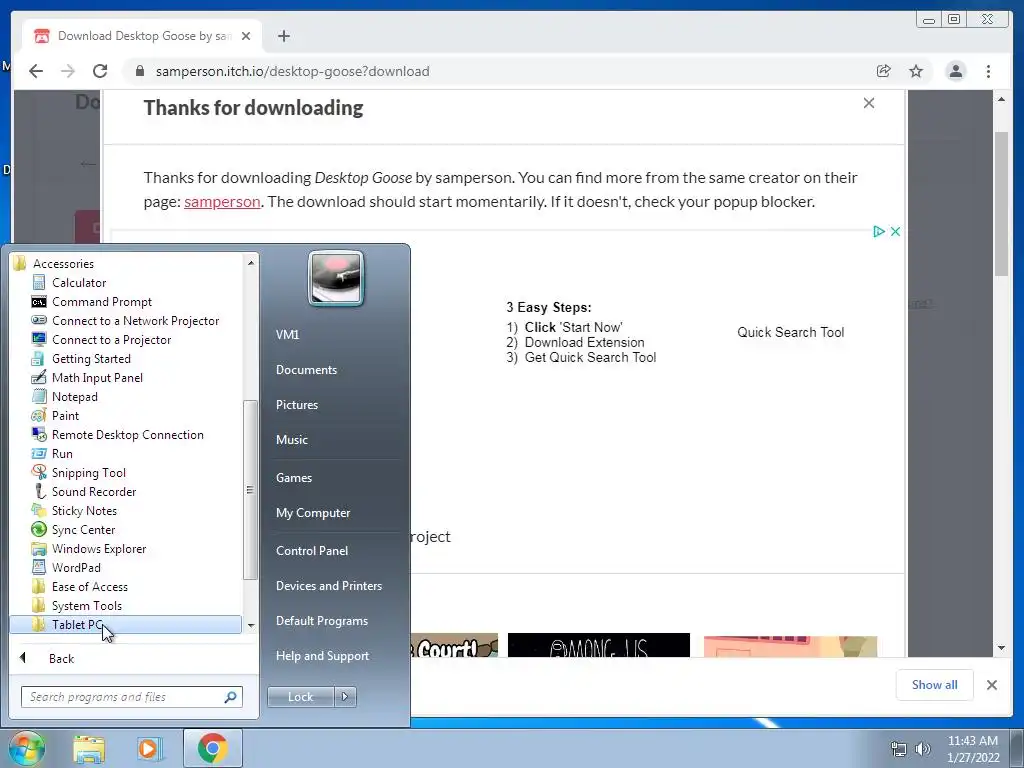Close the advertisement with the X icon
Image resolution: width=1024 pixels, height=768 pixels.
pyautogui.click(x=895, y=231)
